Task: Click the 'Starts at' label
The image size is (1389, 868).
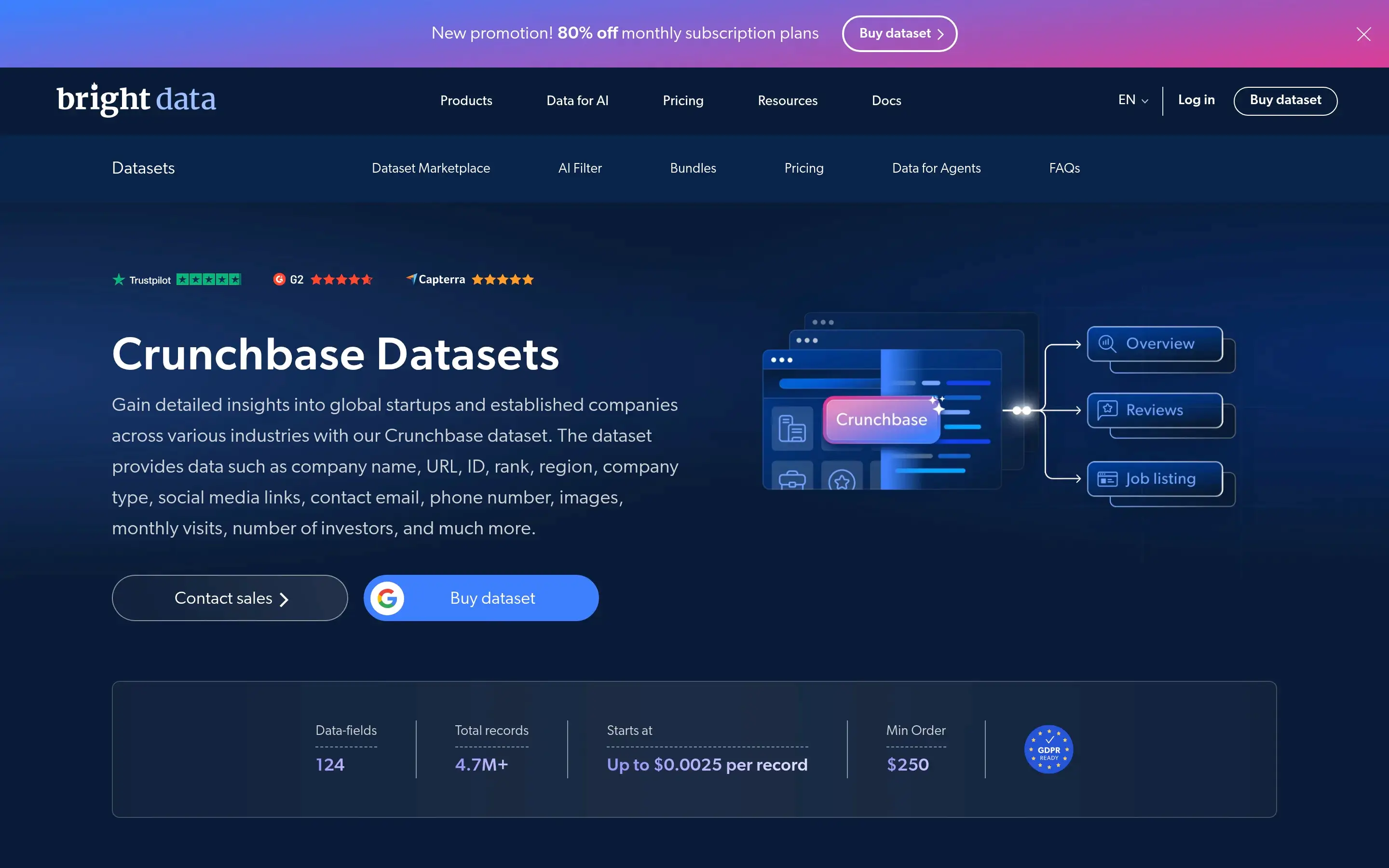Action: point(629,730)
